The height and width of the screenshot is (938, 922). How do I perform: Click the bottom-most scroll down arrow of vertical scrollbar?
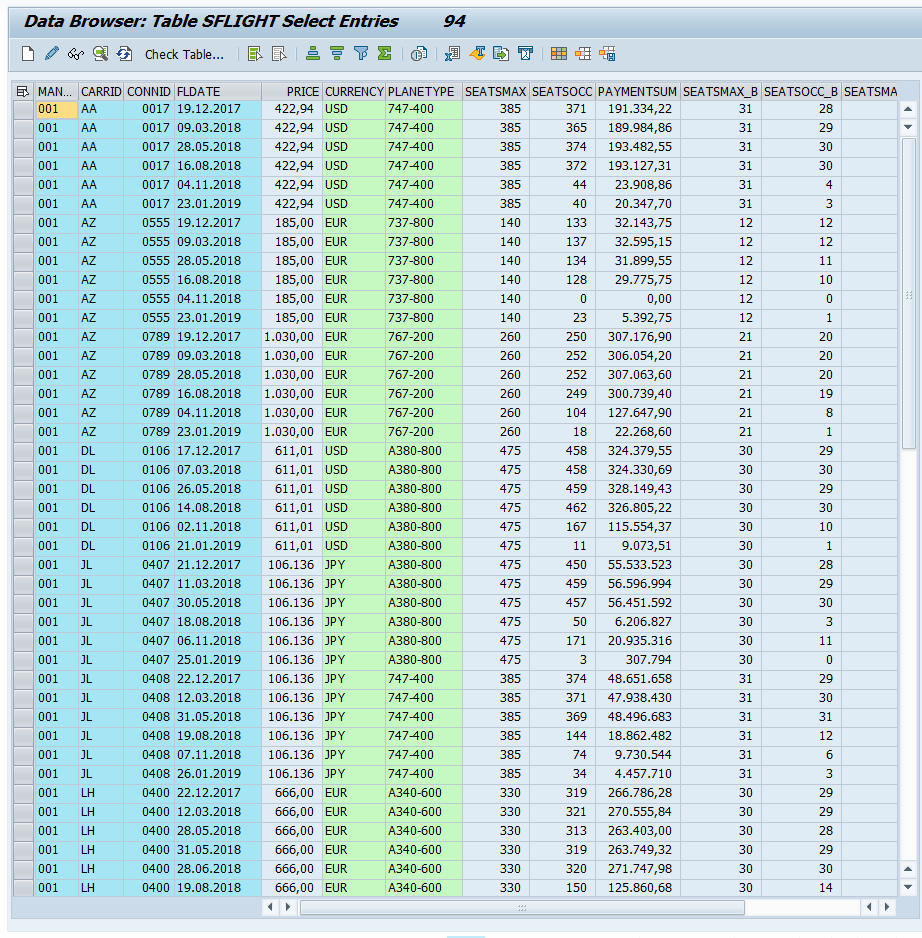point(908,887)
